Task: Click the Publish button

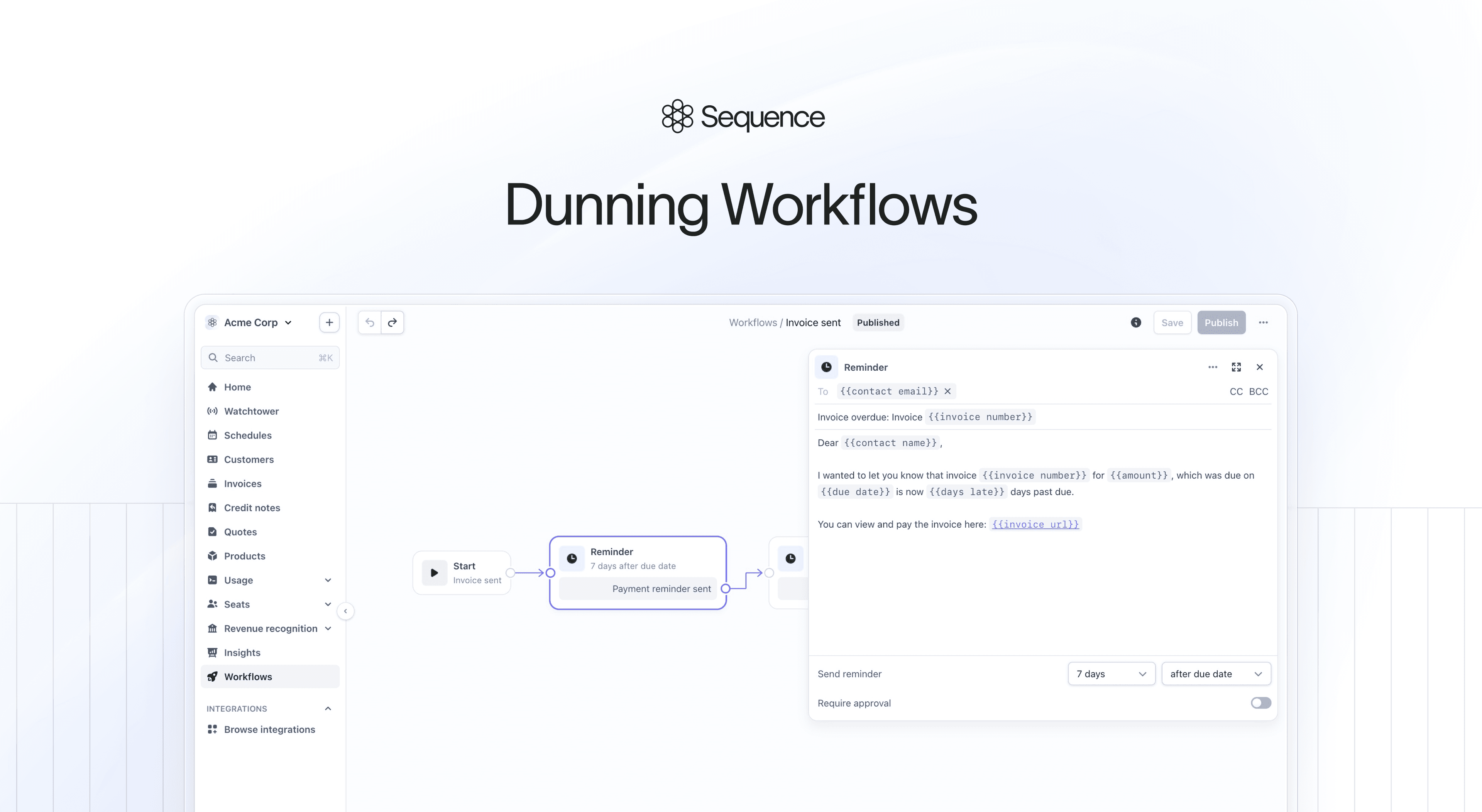Action: coord(1221,322)
